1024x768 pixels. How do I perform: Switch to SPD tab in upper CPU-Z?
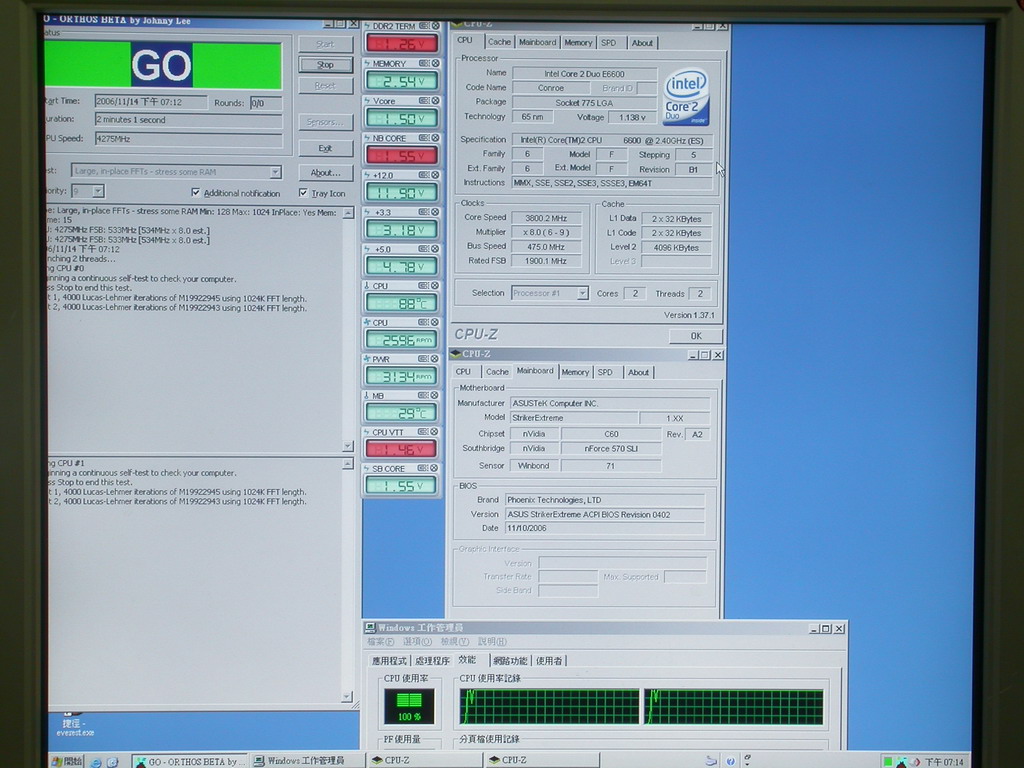(x=609, y=42)
